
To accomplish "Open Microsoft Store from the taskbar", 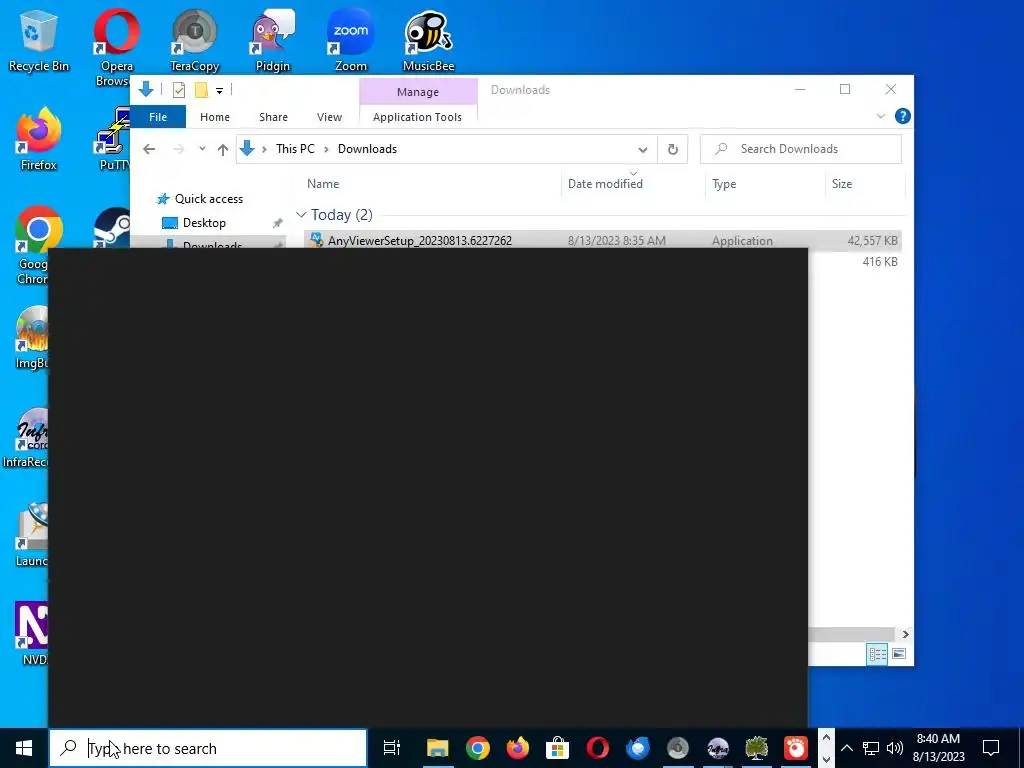I will point(558,748).
